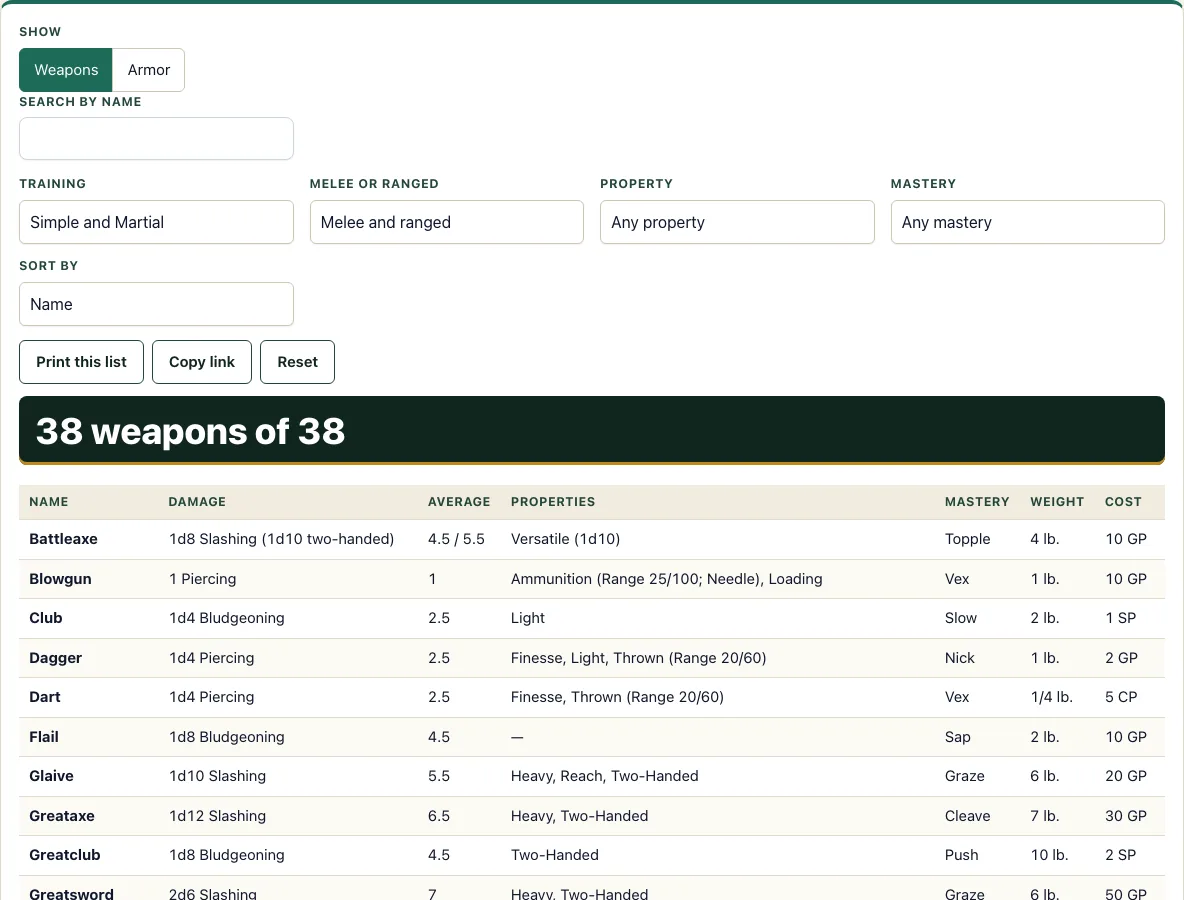Viewport: 1184px width, 900px height.
Task: Click the Weight column header
Action: [x=1057, y=502]
